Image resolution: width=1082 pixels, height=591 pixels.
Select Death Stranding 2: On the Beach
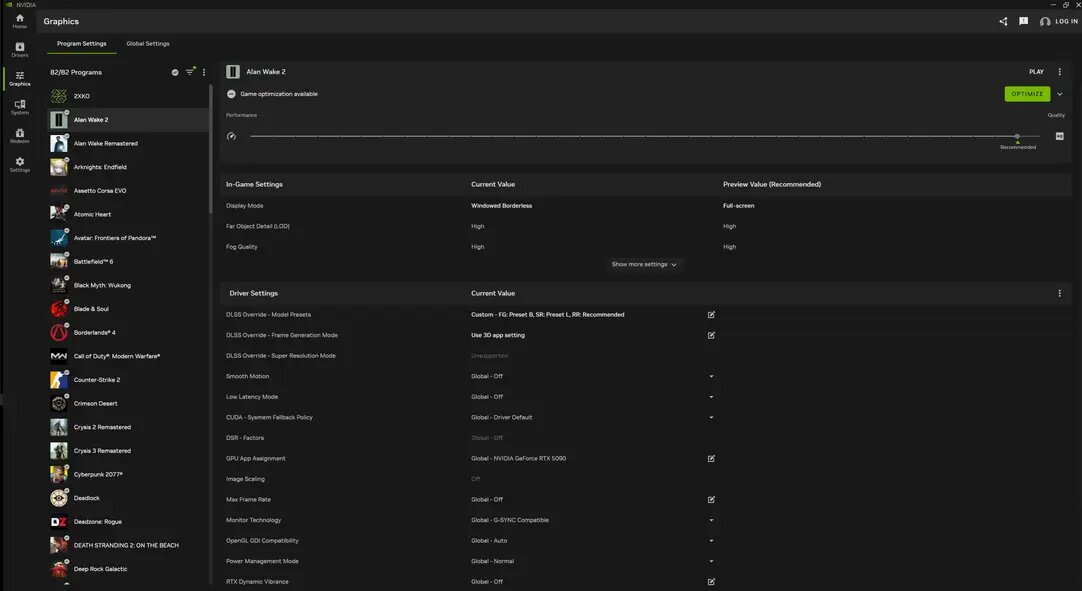click(x=128, y=545)
